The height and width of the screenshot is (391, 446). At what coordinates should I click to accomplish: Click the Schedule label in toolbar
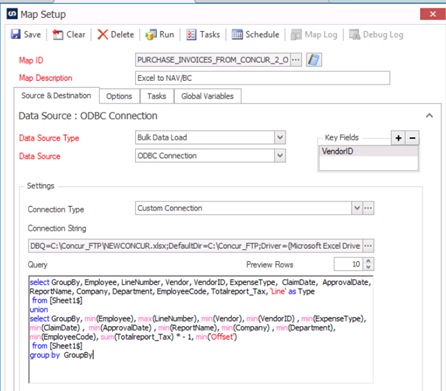point(262,34)
